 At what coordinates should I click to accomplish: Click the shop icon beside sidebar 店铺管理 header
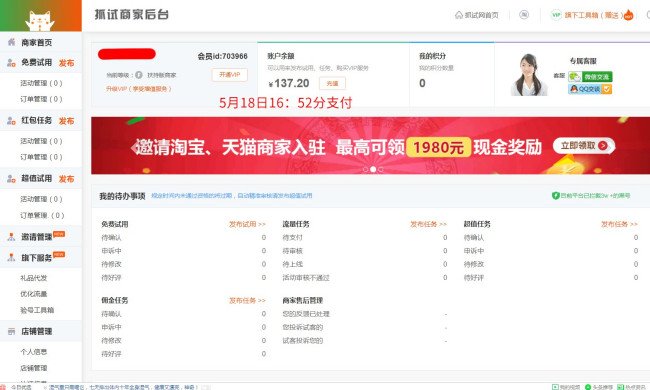point(12,332)
